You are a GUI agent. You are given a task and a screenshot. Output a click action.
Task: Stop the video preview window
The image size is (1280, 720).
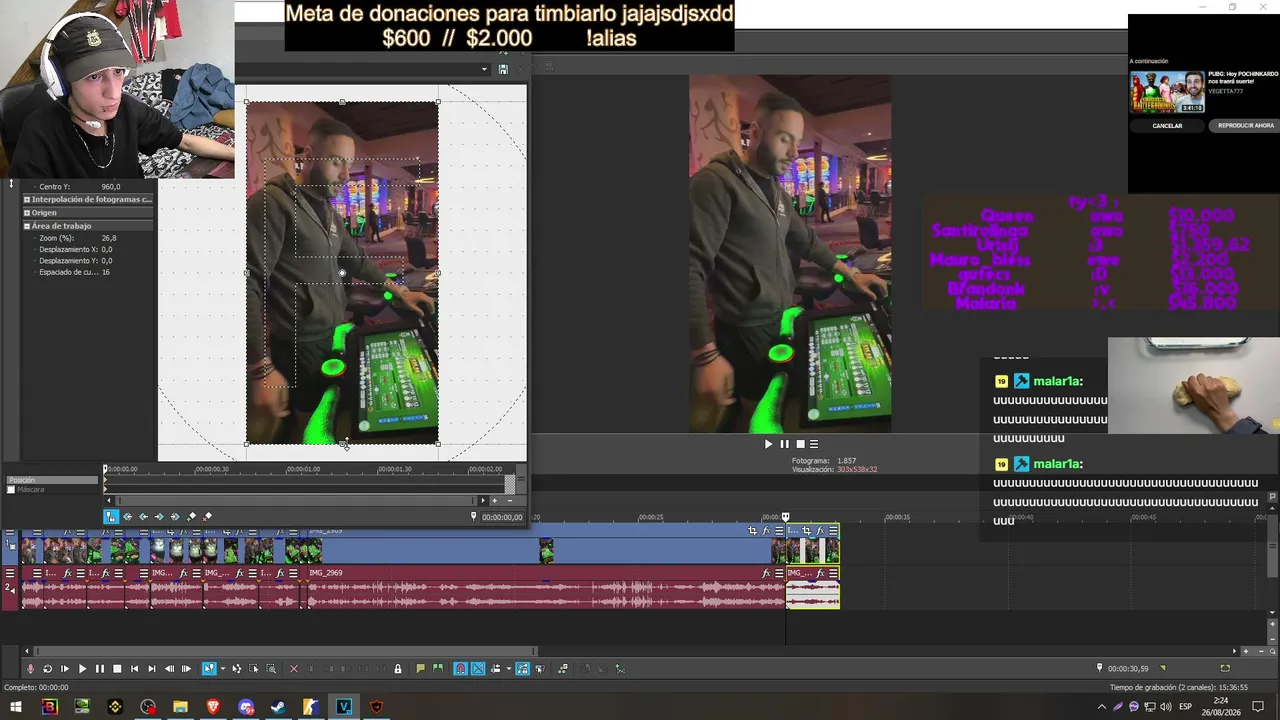(799, 444)
